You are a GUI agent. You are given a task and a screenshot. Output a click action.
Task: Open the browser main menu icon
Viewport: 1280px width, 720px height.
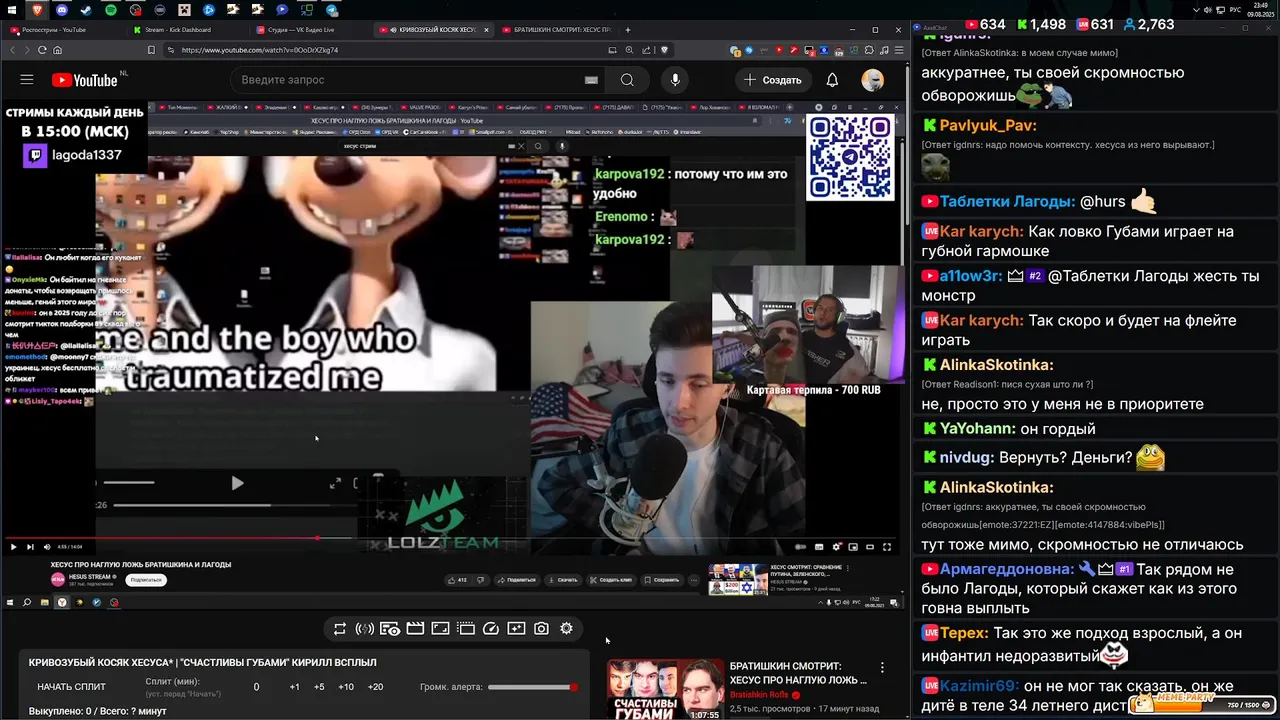point(899,50)
